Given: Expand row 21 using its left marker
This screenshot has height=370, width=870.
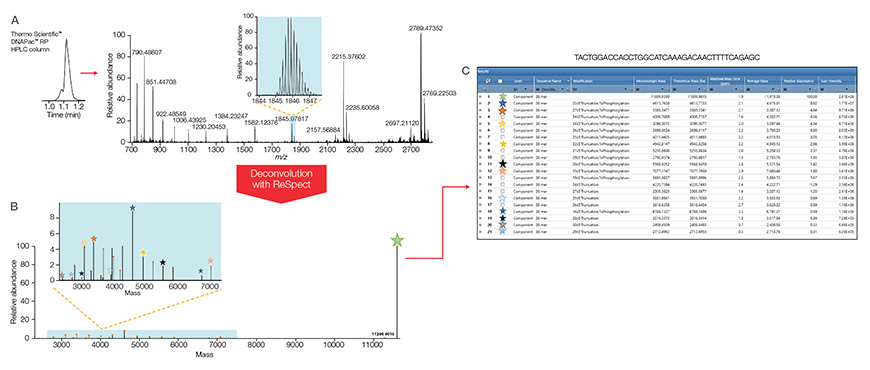Looking at the screenshot, I should point(480,231).
